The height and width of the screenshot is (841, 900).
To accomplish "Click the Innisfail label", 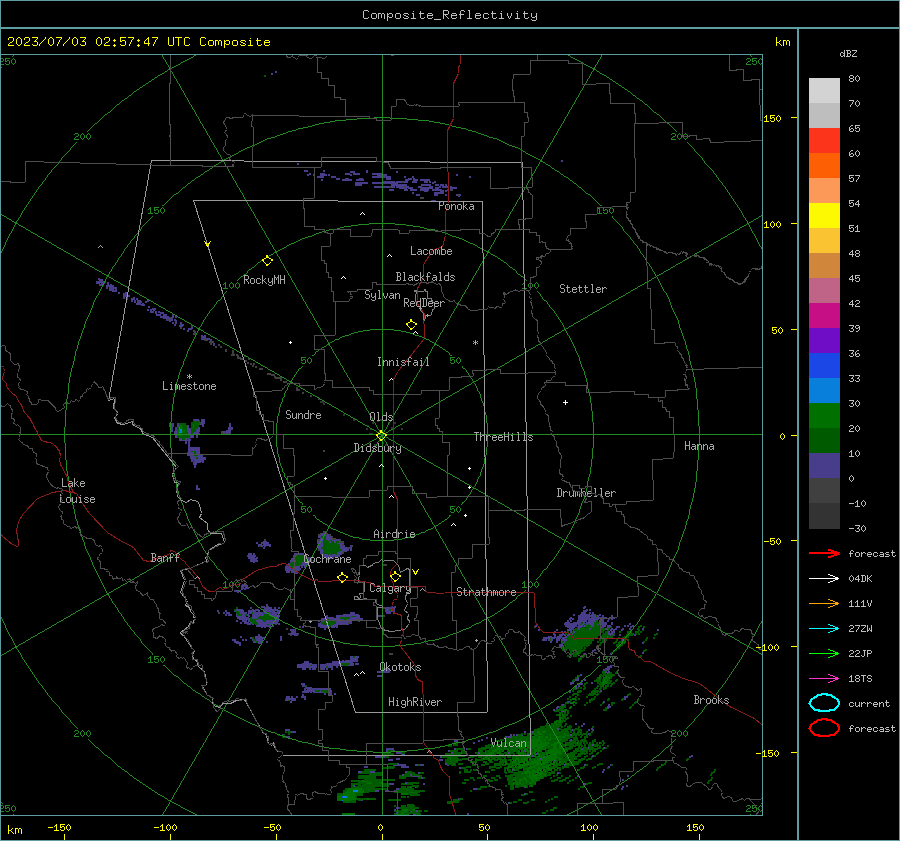I will [403, 362].
